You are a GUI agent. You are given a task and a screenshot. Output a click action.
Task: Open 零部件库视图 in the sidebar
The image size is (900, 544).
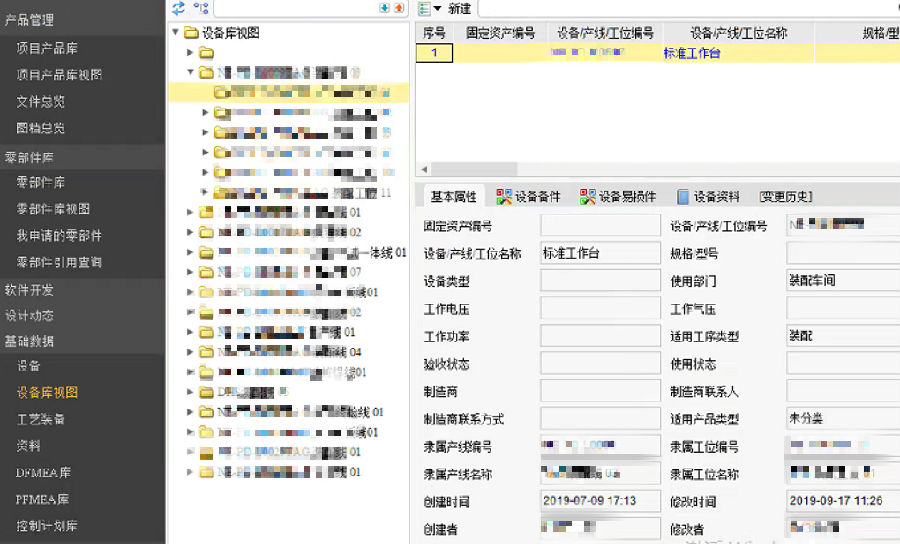[x=53, y=209]
